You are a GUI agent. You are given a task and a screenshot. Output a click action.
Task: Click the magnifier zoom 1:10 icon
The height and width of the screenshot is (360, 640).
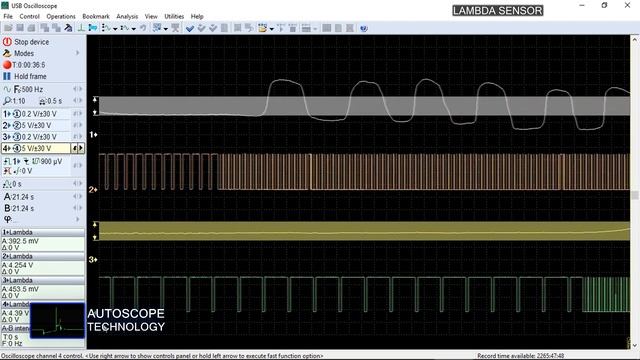pyautogui.click(x=7, y=101)
